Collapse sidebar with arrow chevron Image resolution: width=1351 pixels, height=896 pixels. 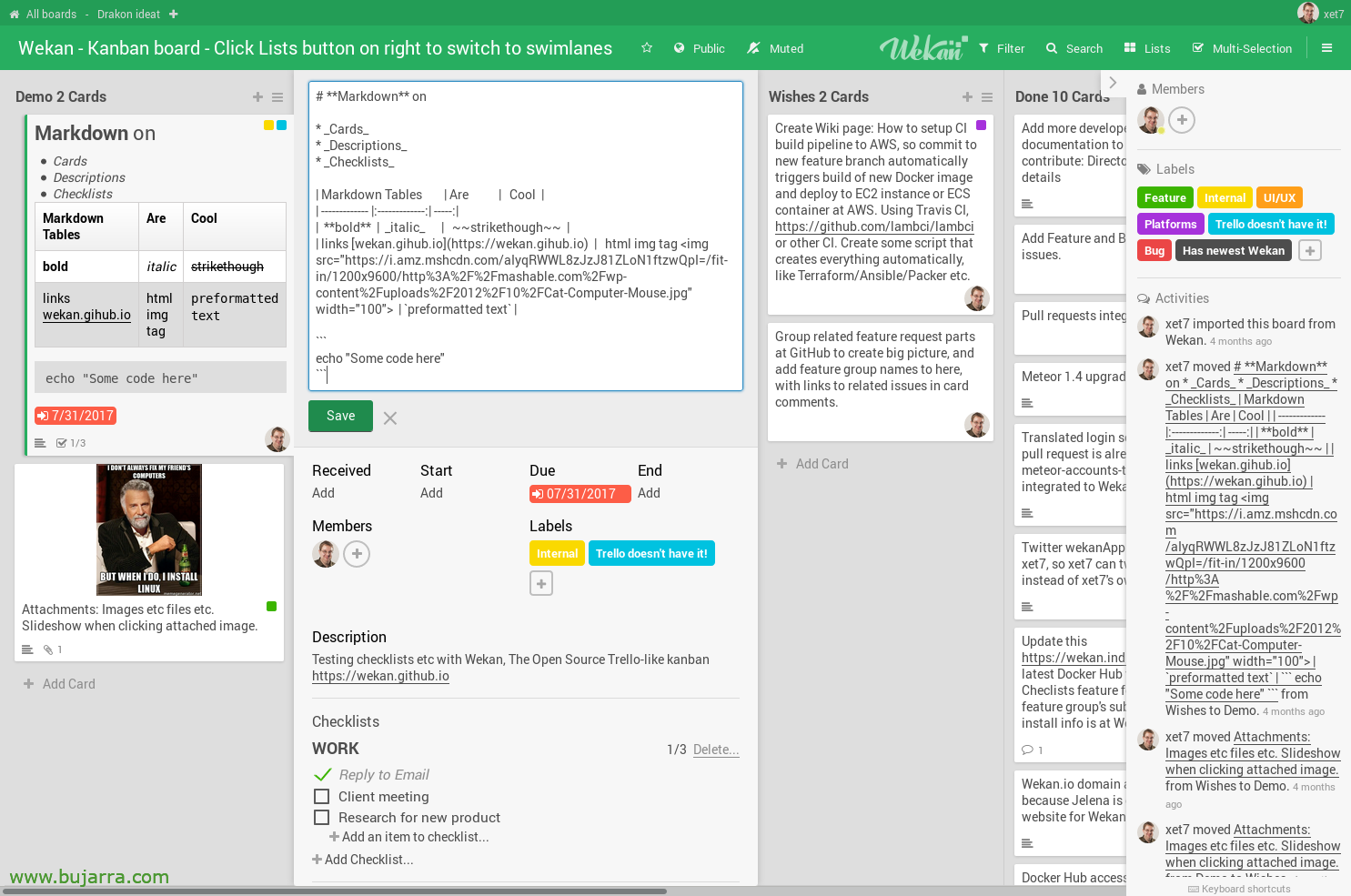[x=1113, y=82]
